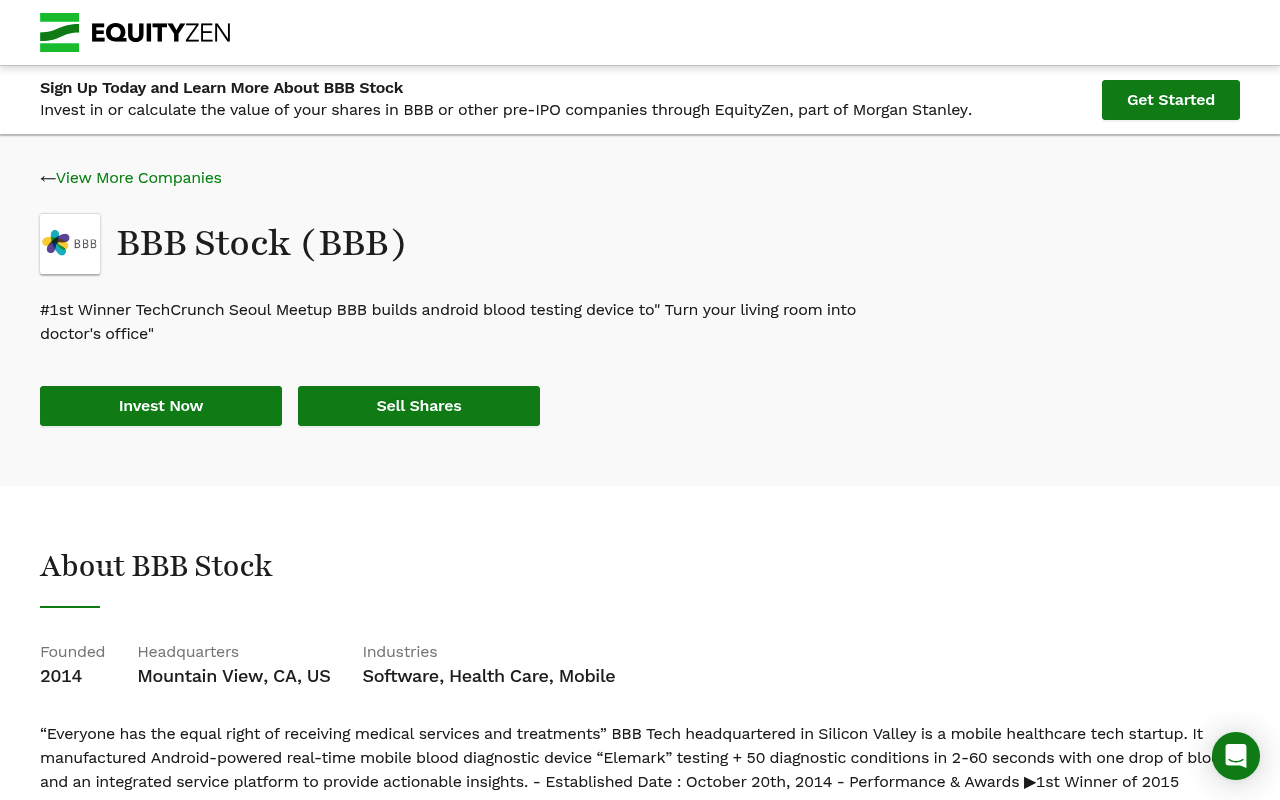The height and width of the screenshot is (800, 1280).
Task: Click the Sign Up Today banner headline
Action: coord(222,88)
